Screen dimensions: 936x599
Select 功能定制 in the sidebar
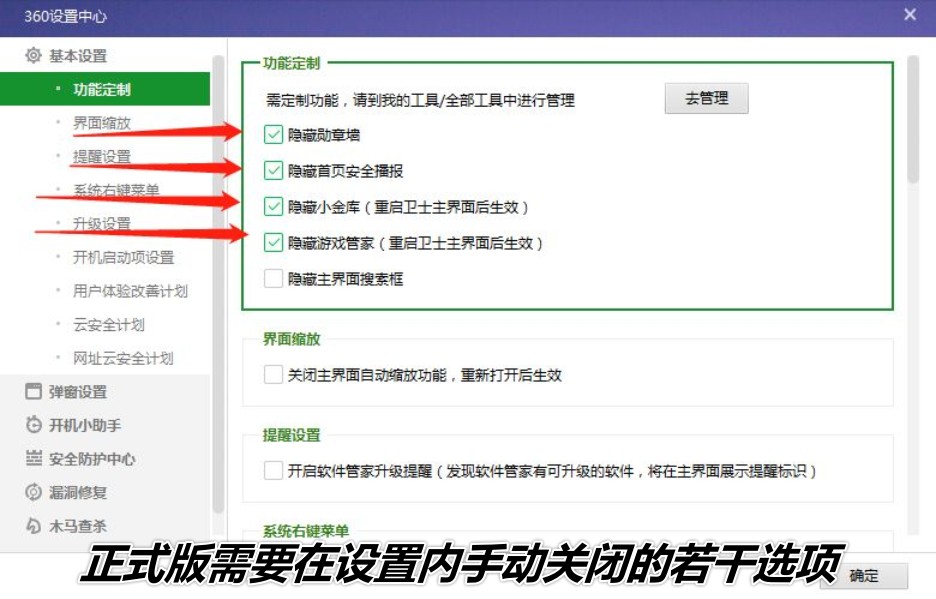(x=105, y=89)
